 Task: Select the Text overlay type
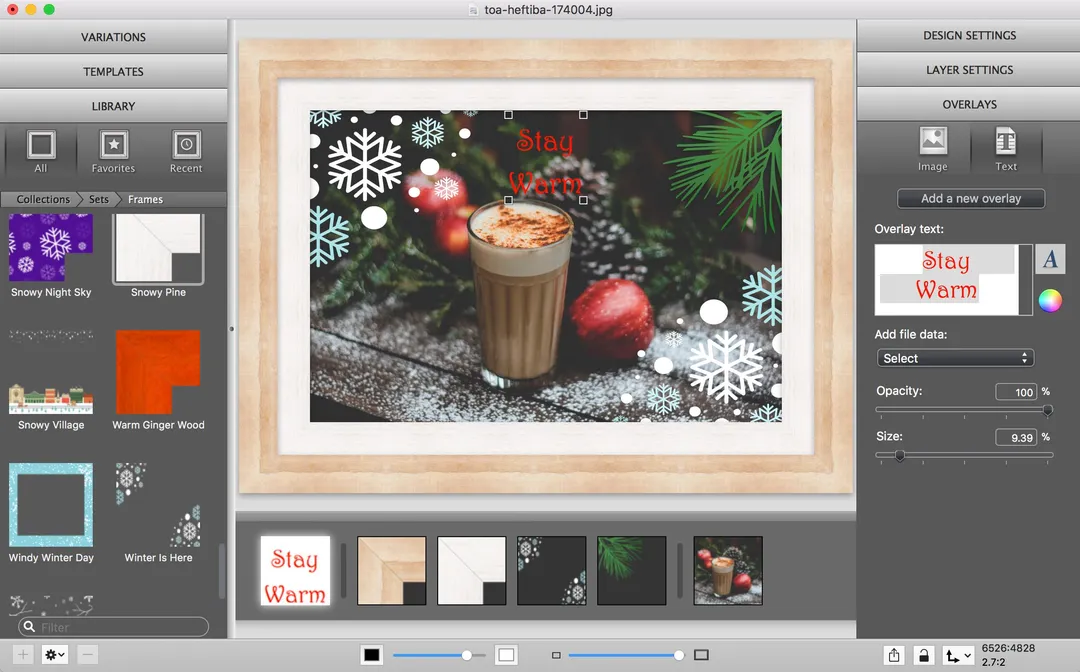click(1006, 149)
